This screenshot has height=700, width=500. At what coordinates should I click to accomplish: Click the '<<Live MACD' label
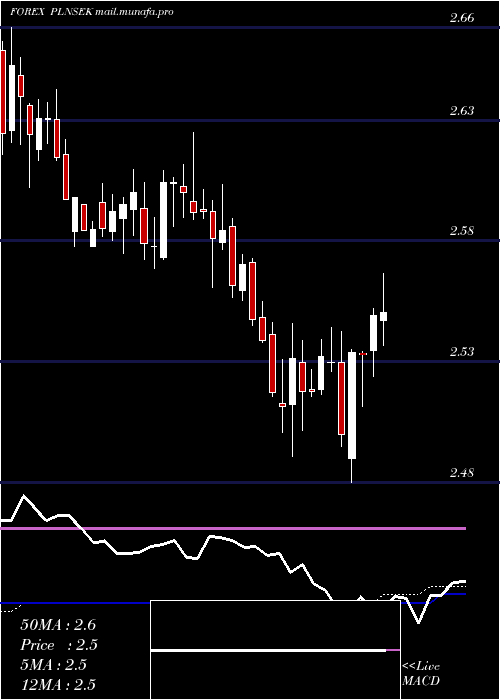(421, 673)
